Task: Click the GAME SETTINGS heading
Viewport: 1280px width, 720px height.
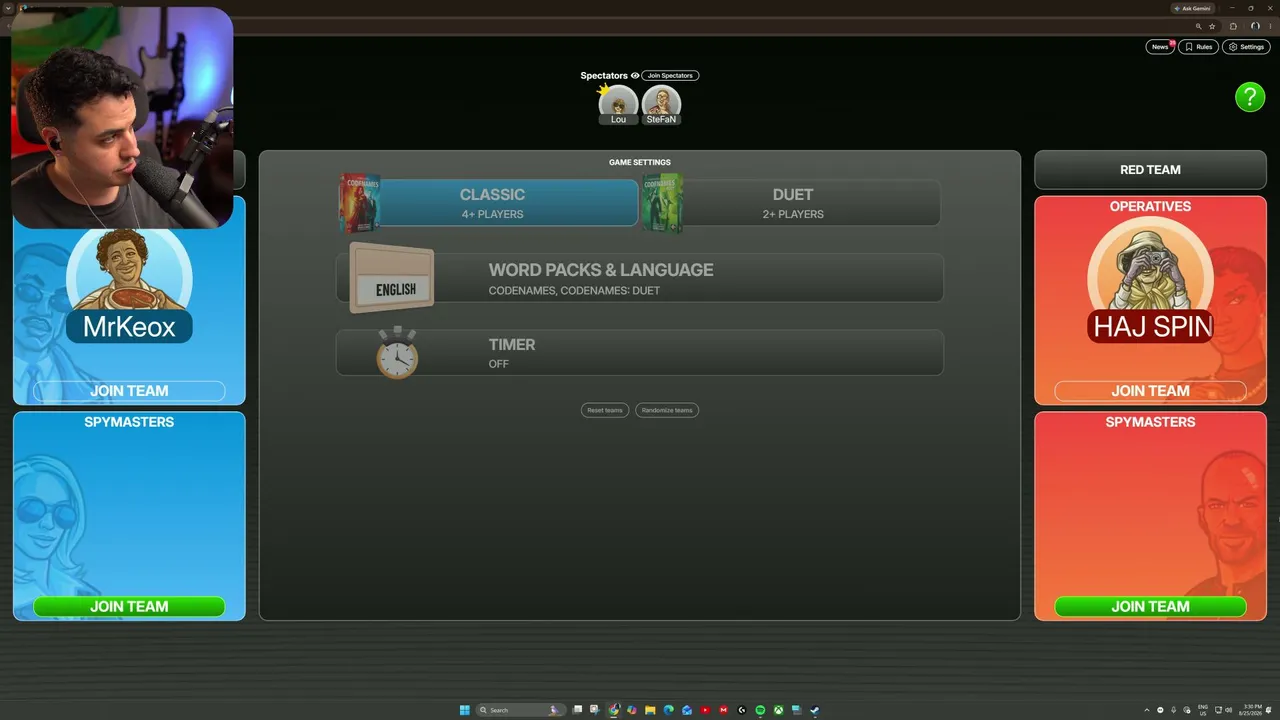Action: pyautogui.click(x=640, y=162)
